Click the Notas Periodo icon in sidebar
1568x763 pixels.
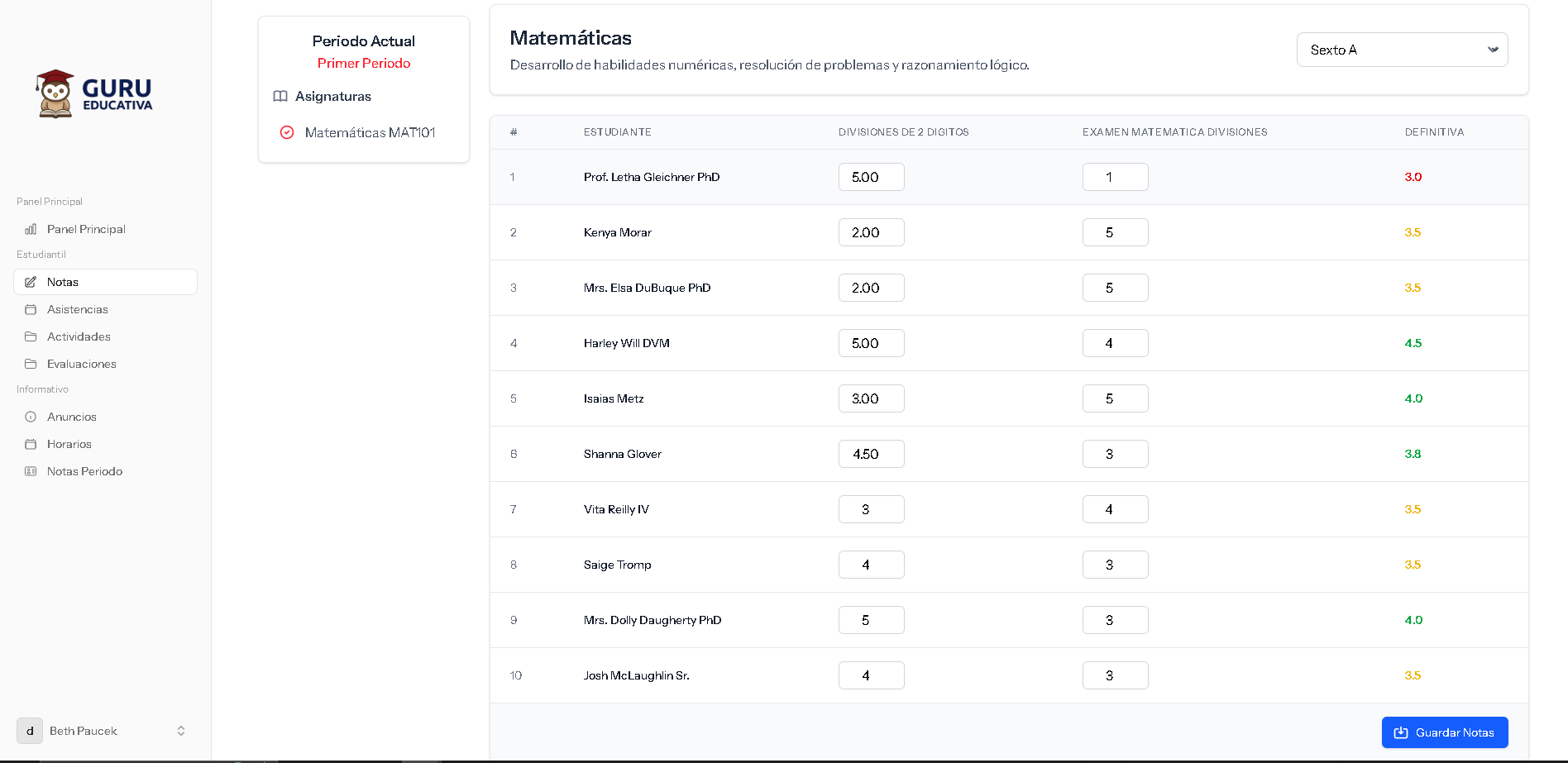[31, 471]
